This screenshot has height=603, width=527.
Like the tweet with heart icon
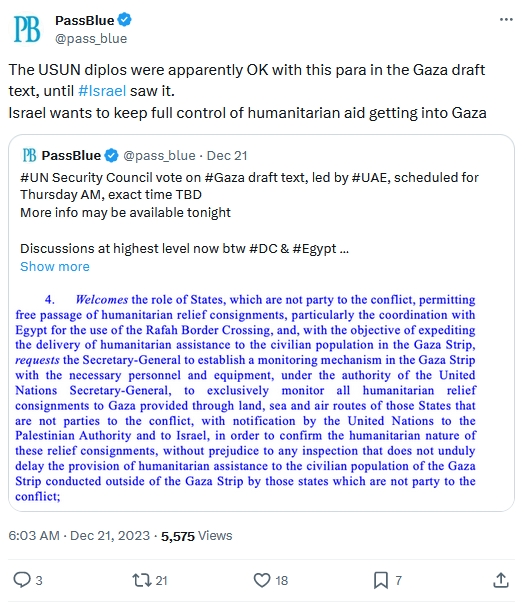tap(262, 580)
